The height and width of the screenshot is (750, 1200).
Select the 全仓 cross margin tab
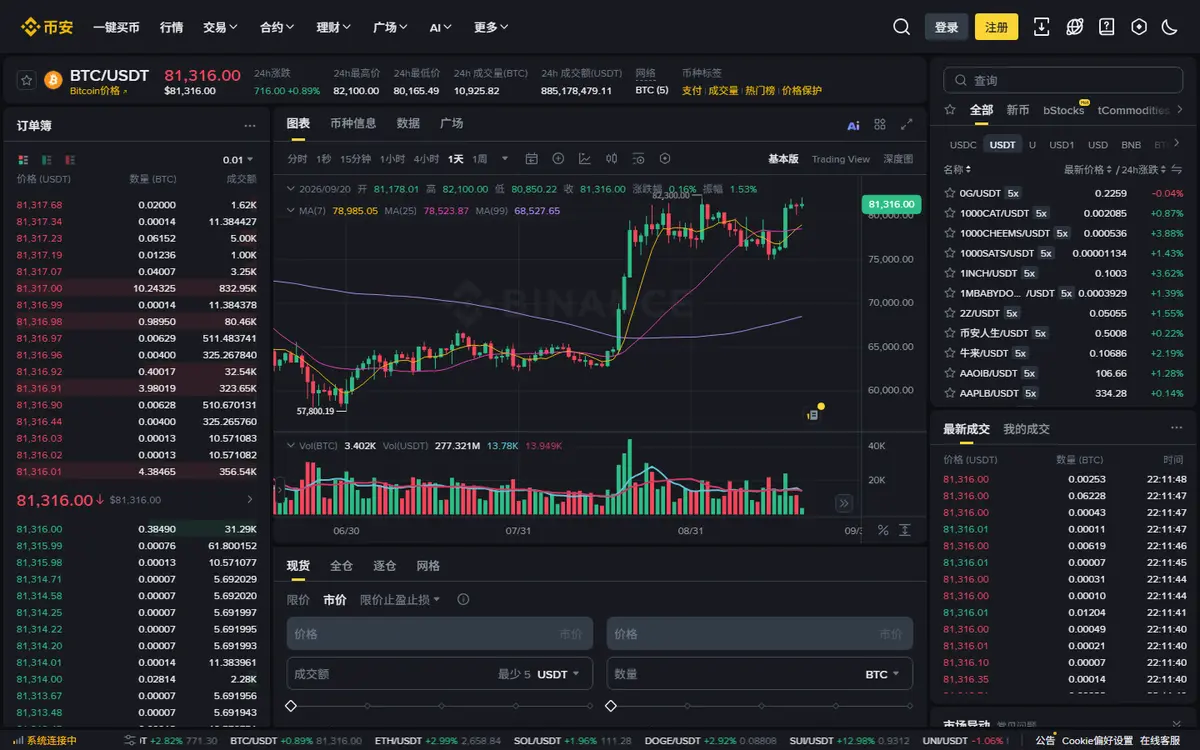341,566
